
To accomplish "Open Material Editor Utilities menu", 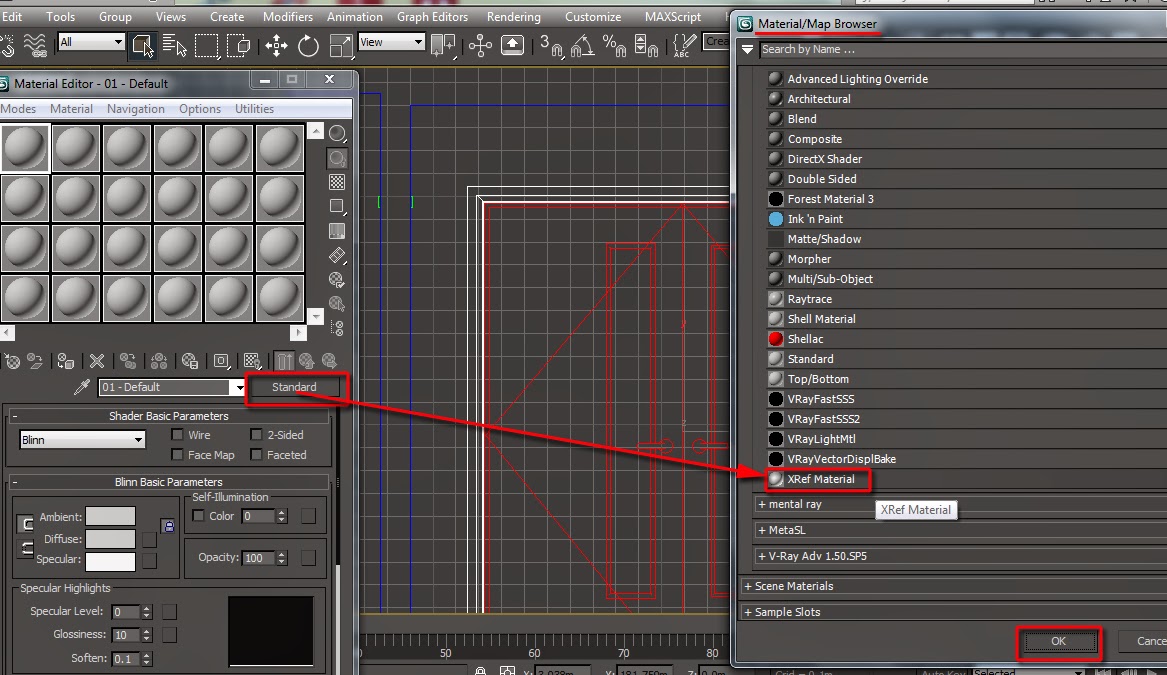I will tap(255, 109).
